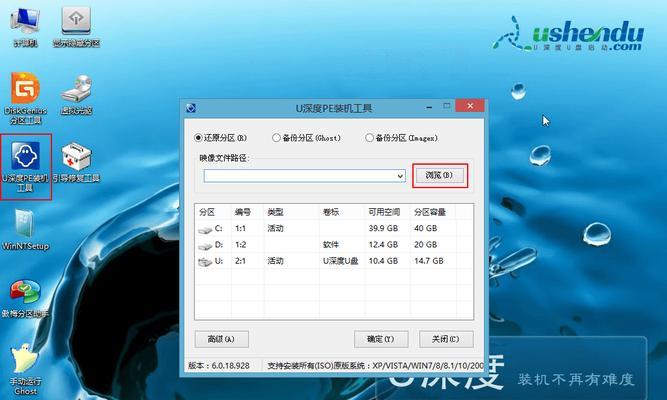Open the virtual CD drive desktop icon

[76, 95]
